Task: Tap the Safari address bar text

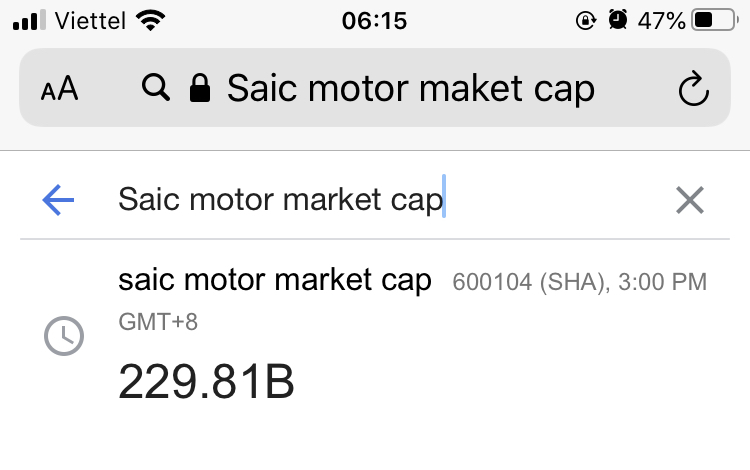Action: [411, 88]
